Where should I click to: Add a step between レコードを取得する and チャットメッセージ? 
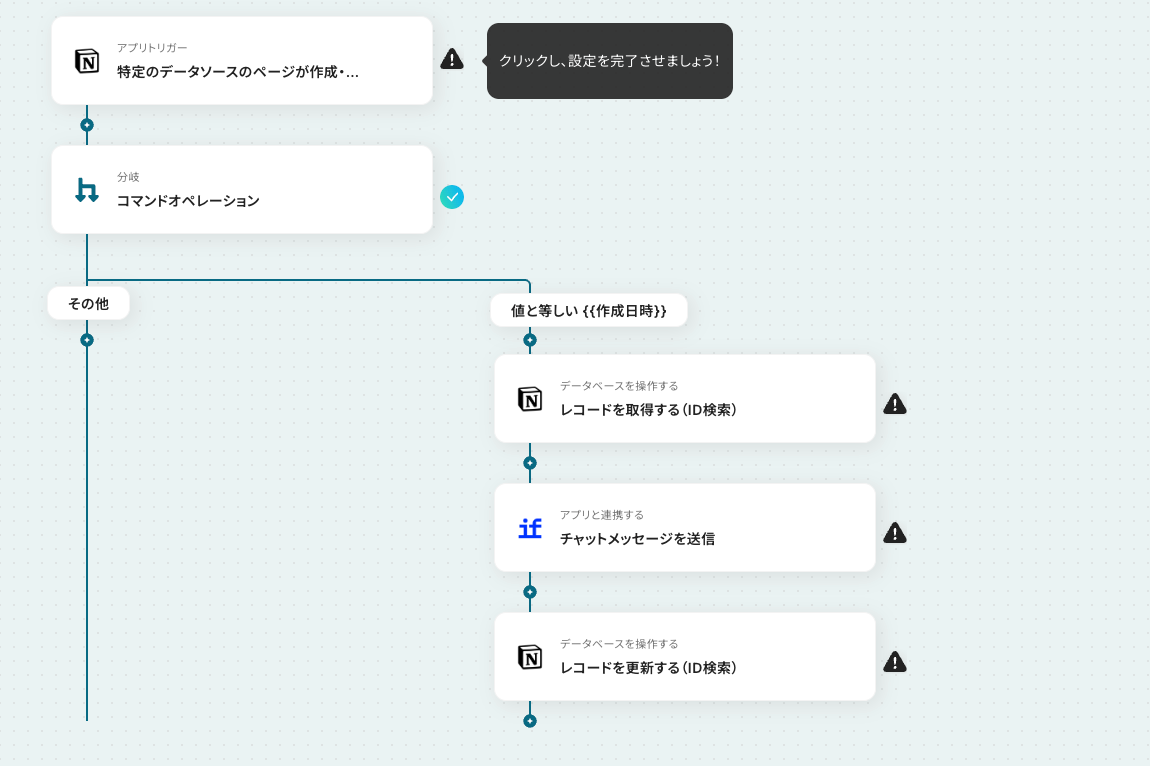(x=530, y=463)
